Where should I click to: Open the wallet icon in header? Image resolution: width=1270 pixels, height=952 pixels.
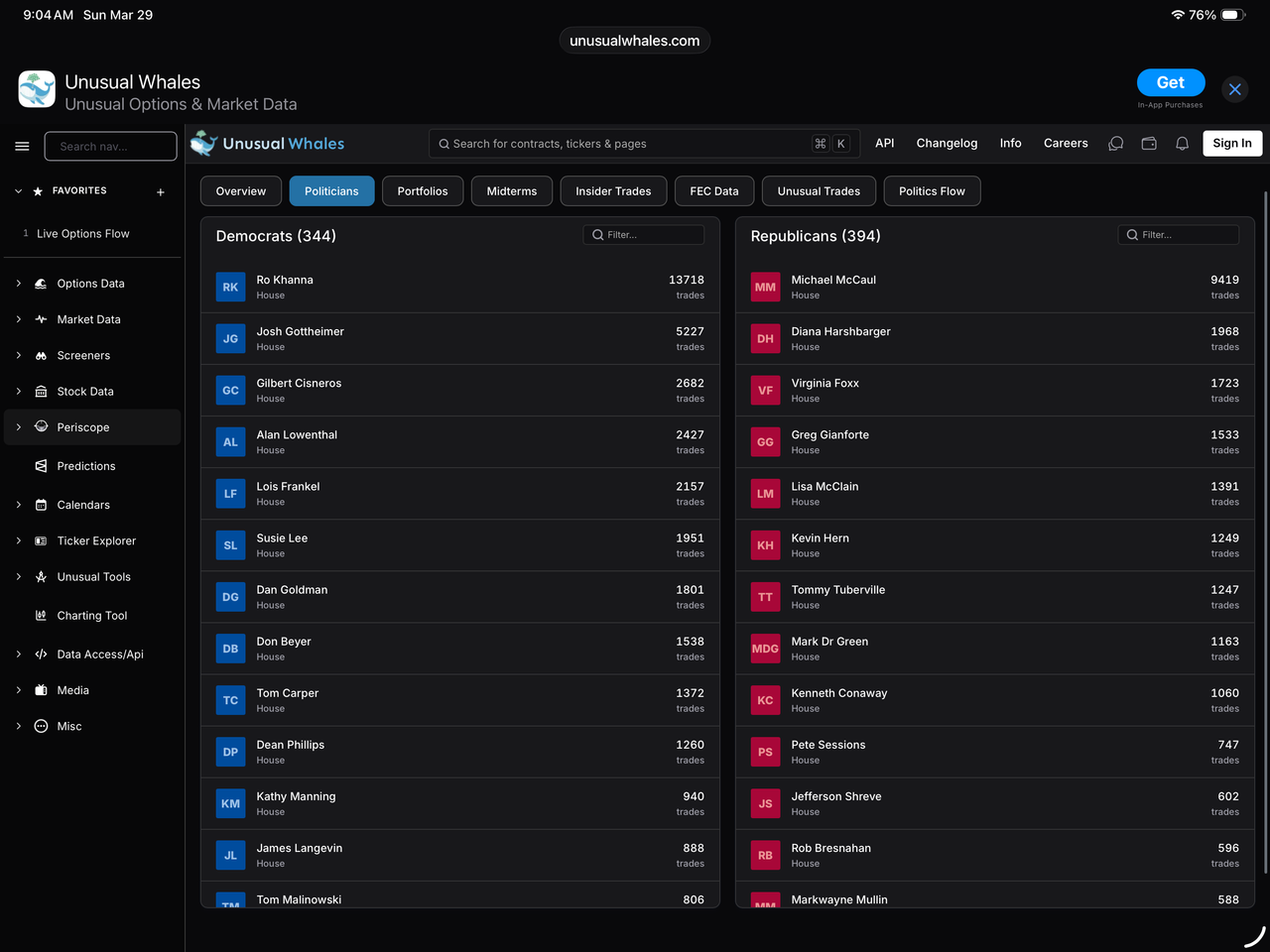[x=1149, y=144]
